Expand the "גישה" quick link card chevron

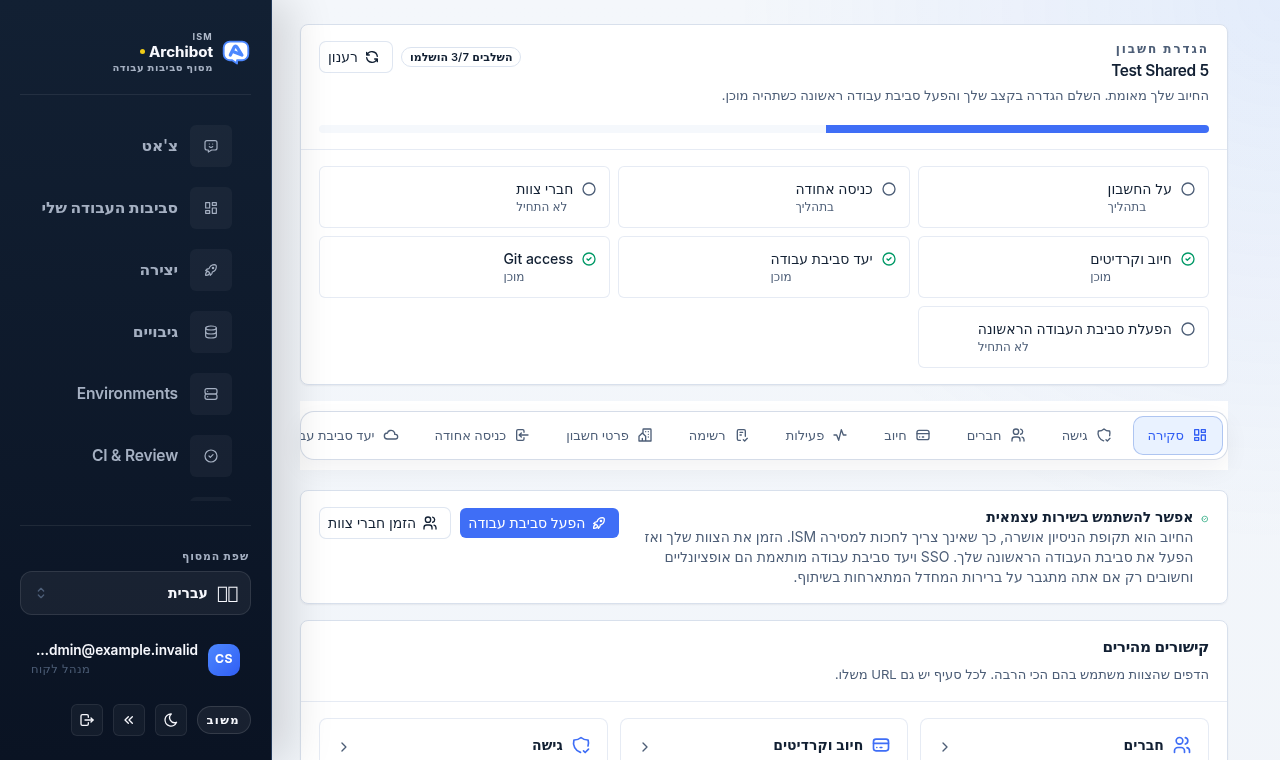344,746
